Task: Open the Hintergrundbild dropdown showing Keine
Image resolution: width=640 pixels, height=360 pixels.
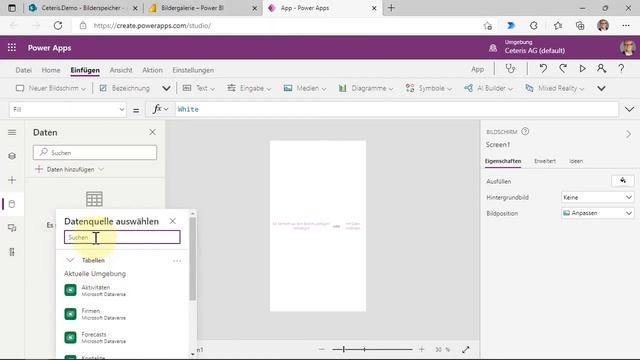Action: pos(598,197)
